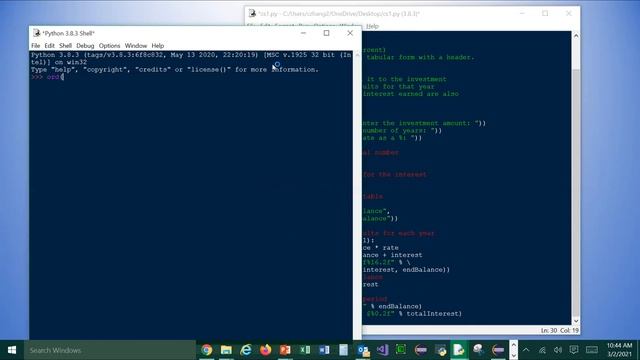
Task: Open the notepad document icon in taskbar
Action: [343, 350]
